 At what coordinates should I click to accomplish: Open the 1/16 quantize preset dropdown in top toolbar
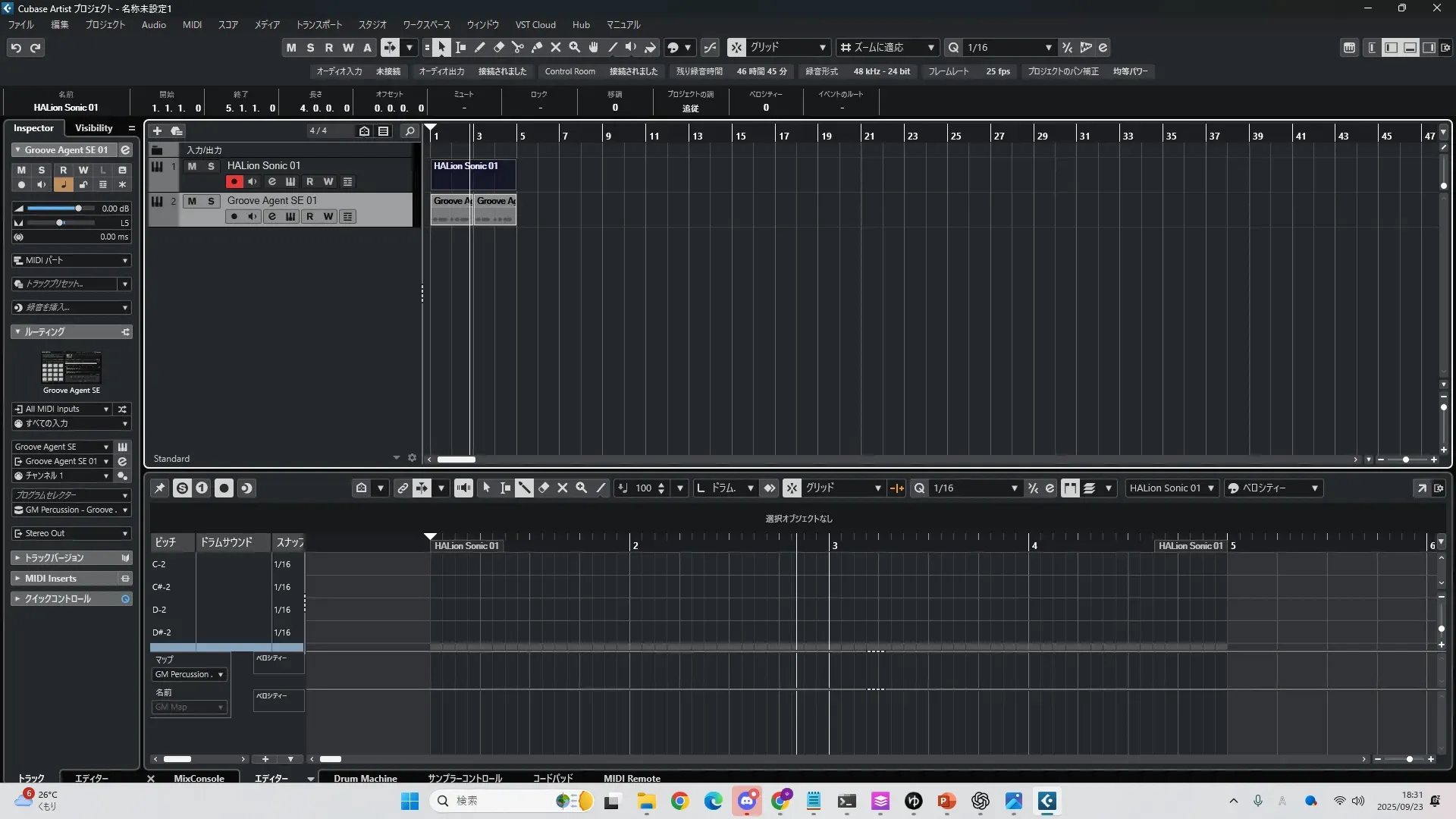1048,48
